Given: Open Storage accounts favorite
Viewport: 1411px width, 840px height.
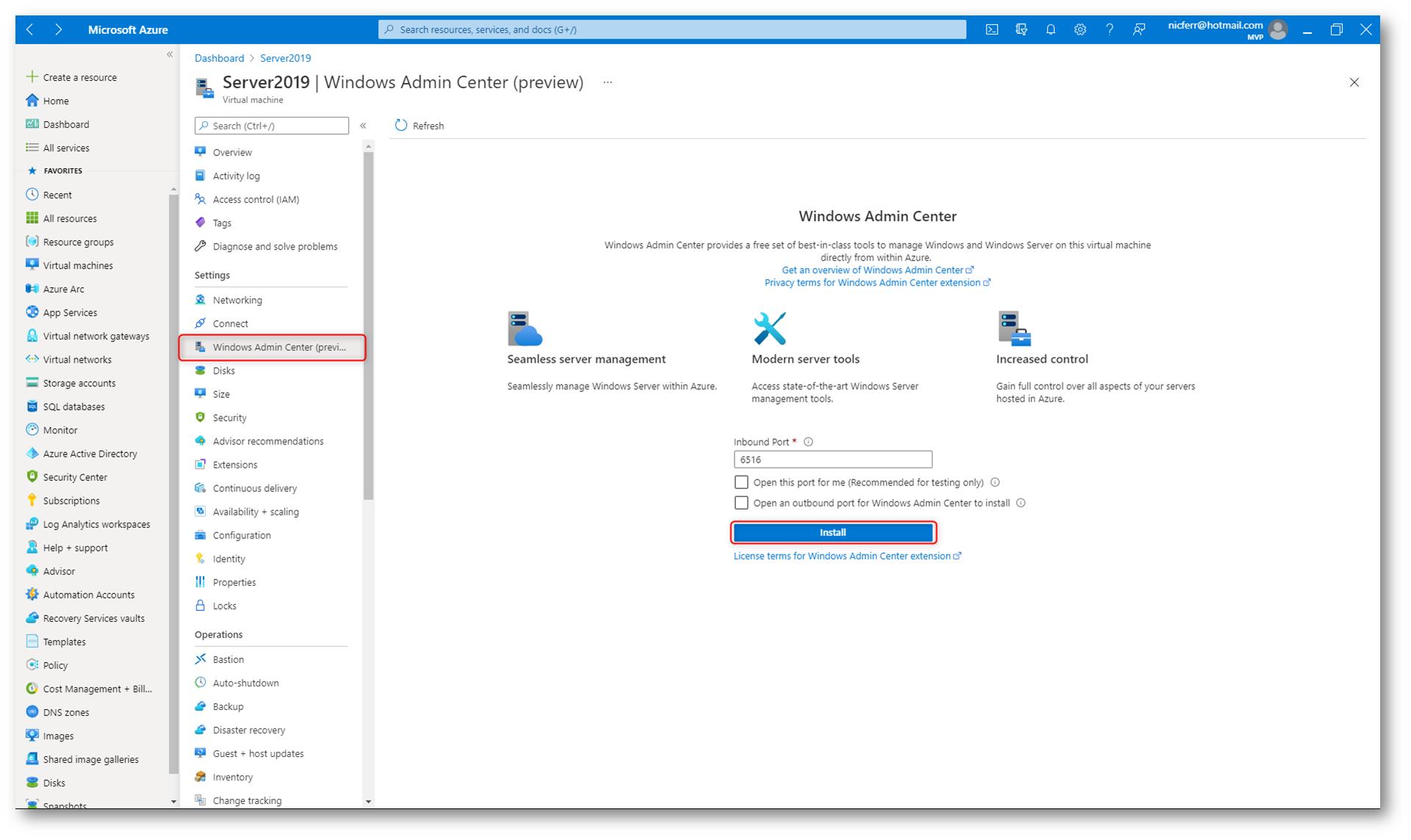Looking at the screenshot, I should [x=79, y=383].
